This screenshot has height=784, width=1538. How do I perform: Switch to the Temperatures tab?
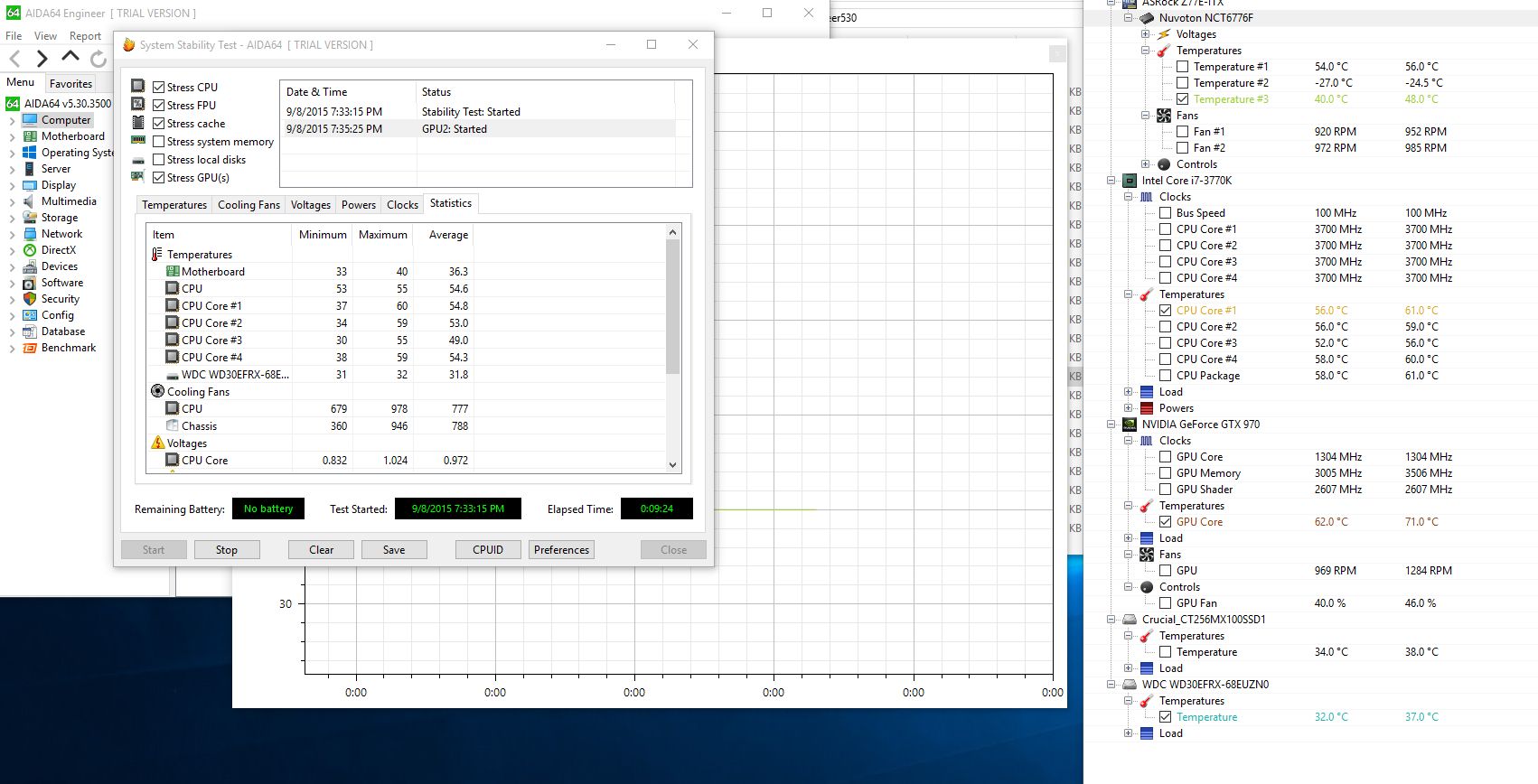pos(174,205)
